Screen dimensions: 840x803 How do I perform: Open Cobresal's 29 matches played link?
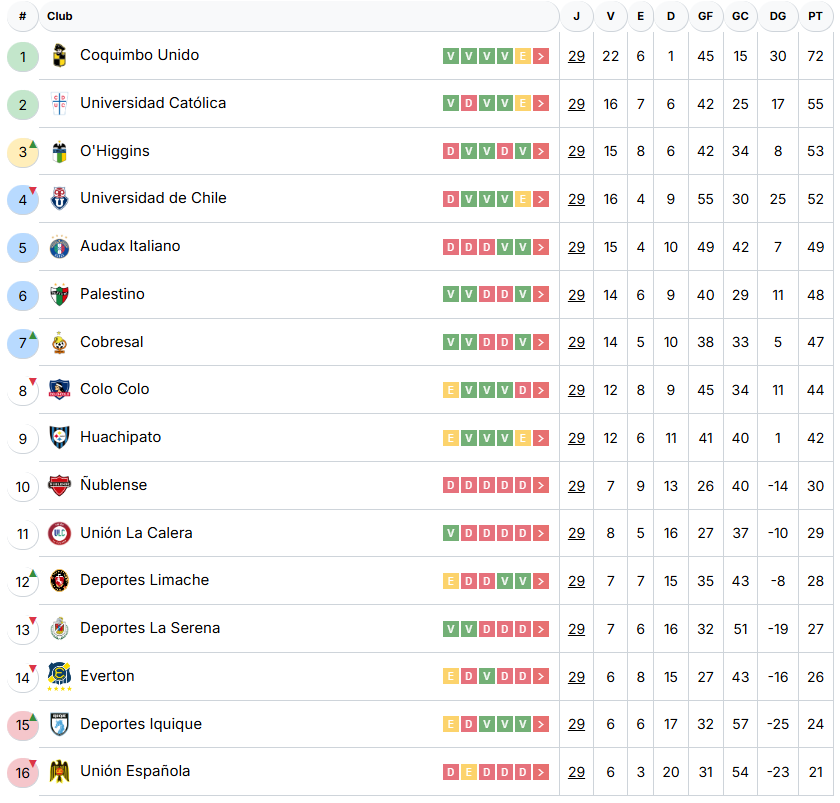coord(577,343)
